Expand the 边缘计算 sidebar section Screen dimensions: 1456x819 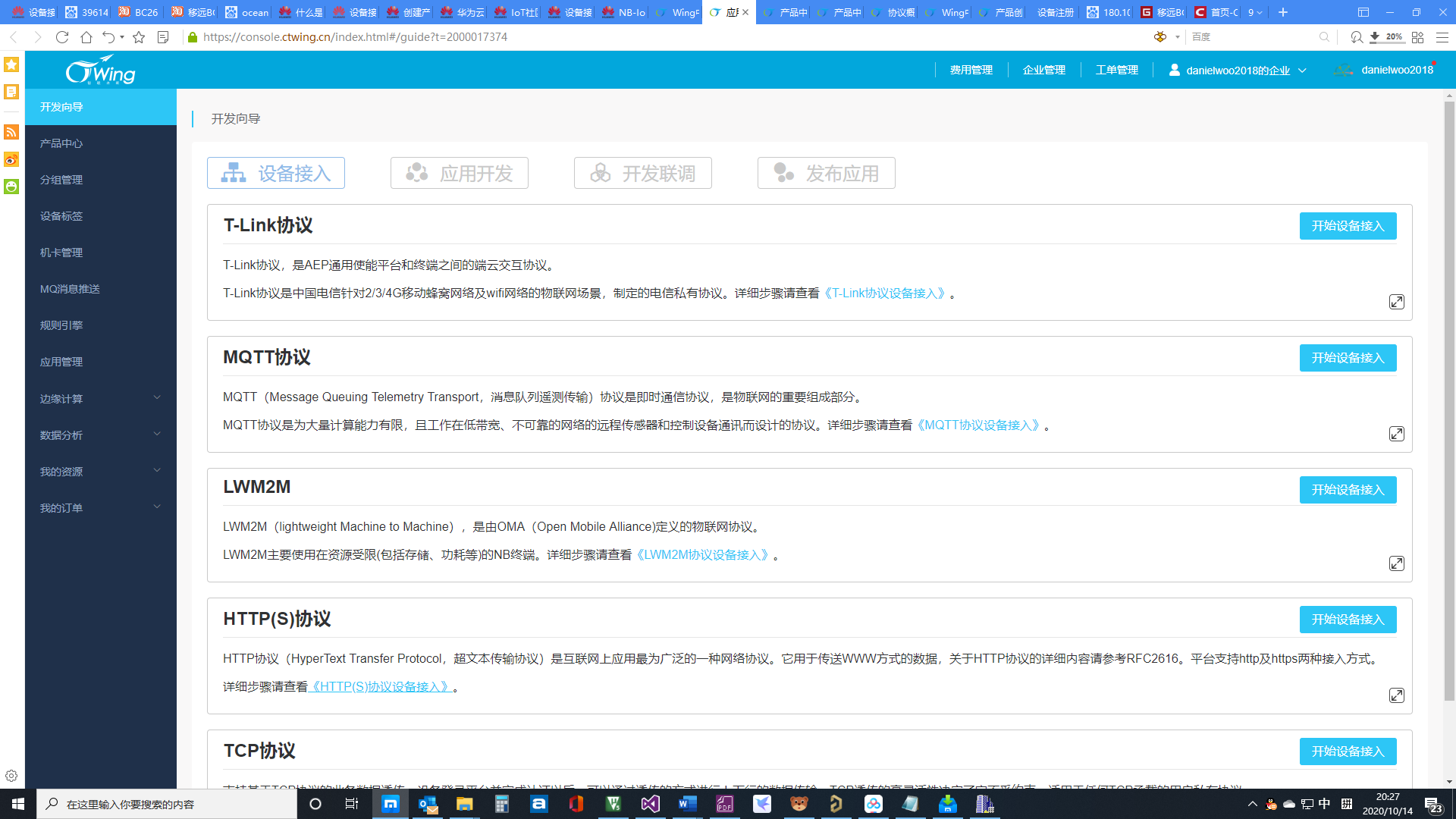point(61,398)
